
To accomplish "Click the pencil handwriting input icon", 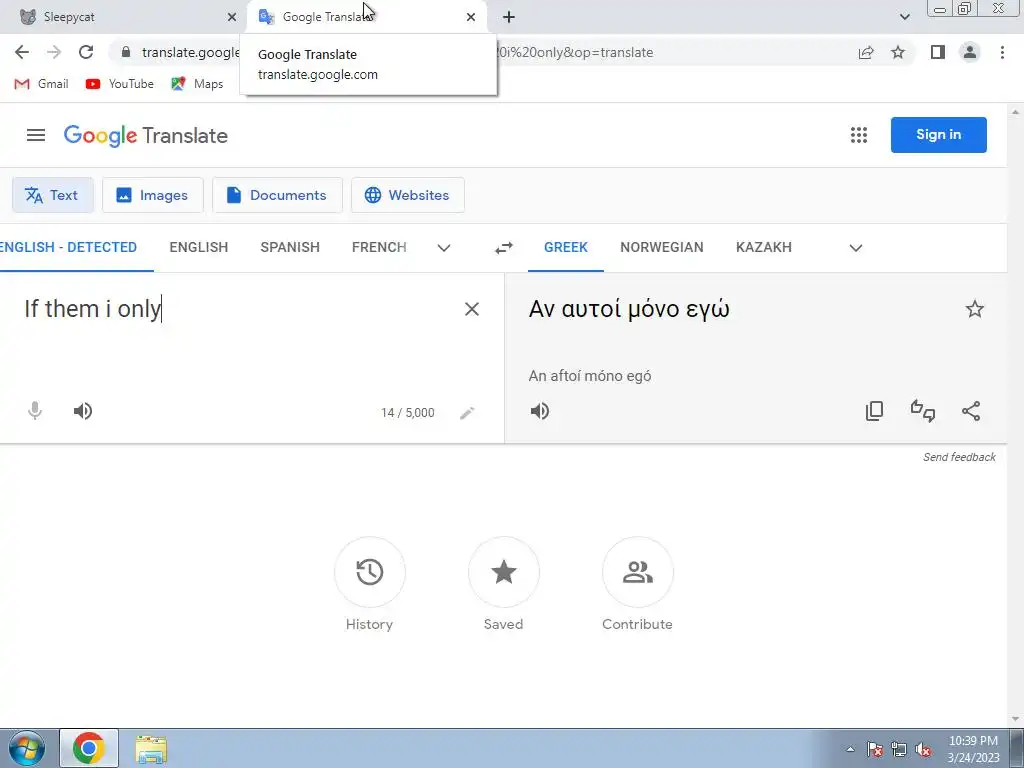I will (467, 413).
